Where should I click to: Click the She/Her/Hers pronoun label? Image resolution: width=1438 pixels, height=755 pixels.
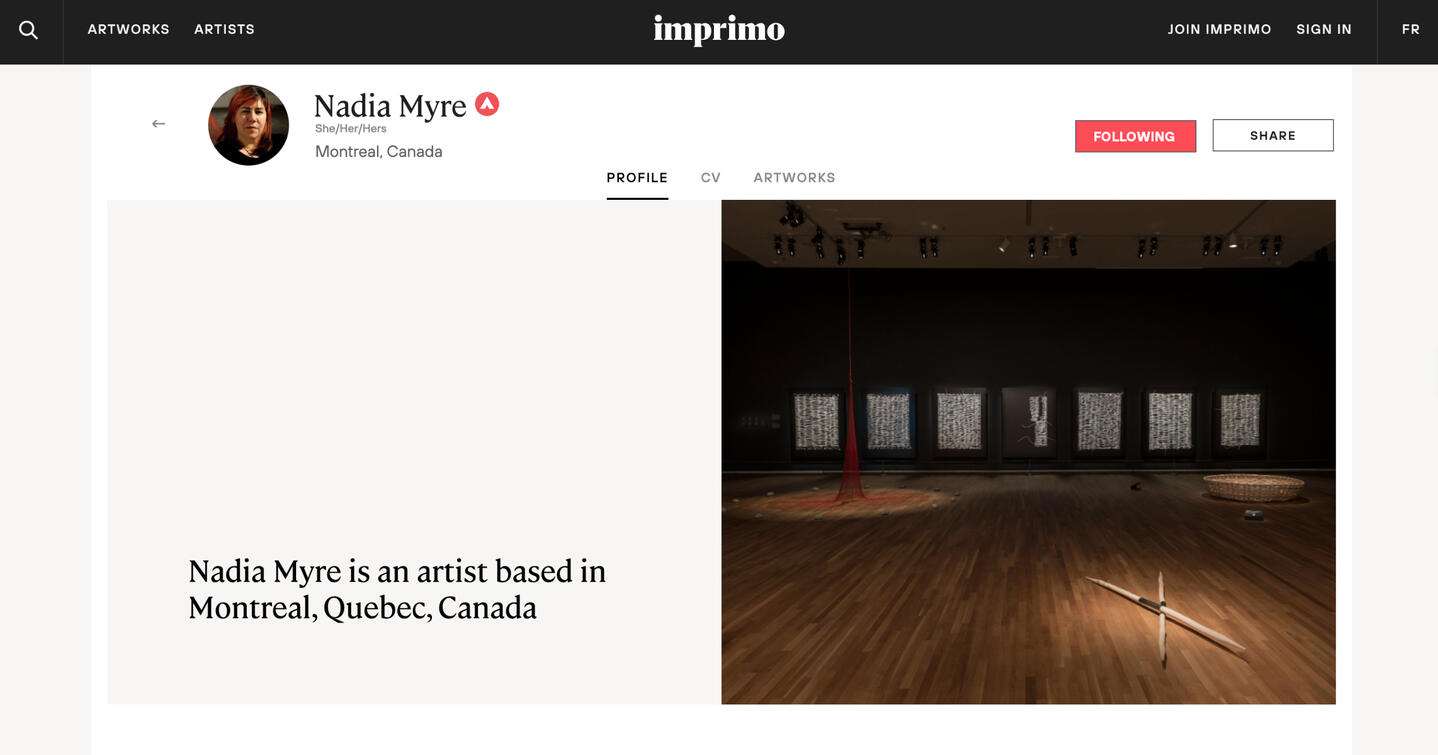[350, 129]
